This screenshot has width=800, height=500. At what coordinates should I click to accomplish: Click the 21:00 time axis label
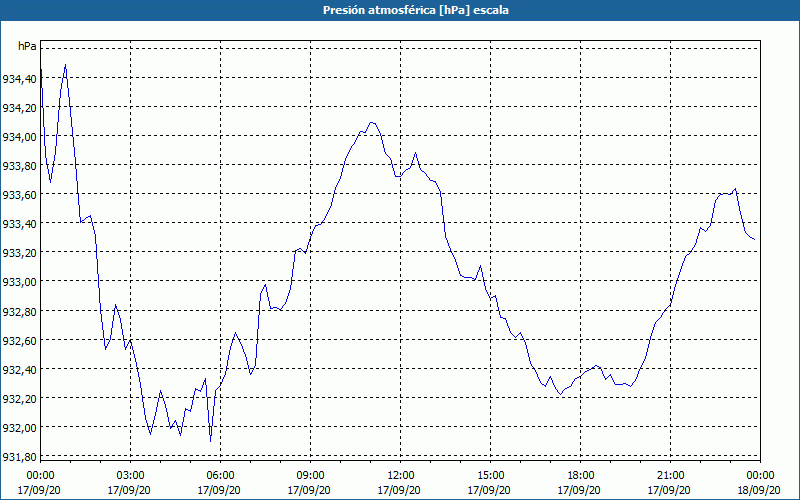670,476
